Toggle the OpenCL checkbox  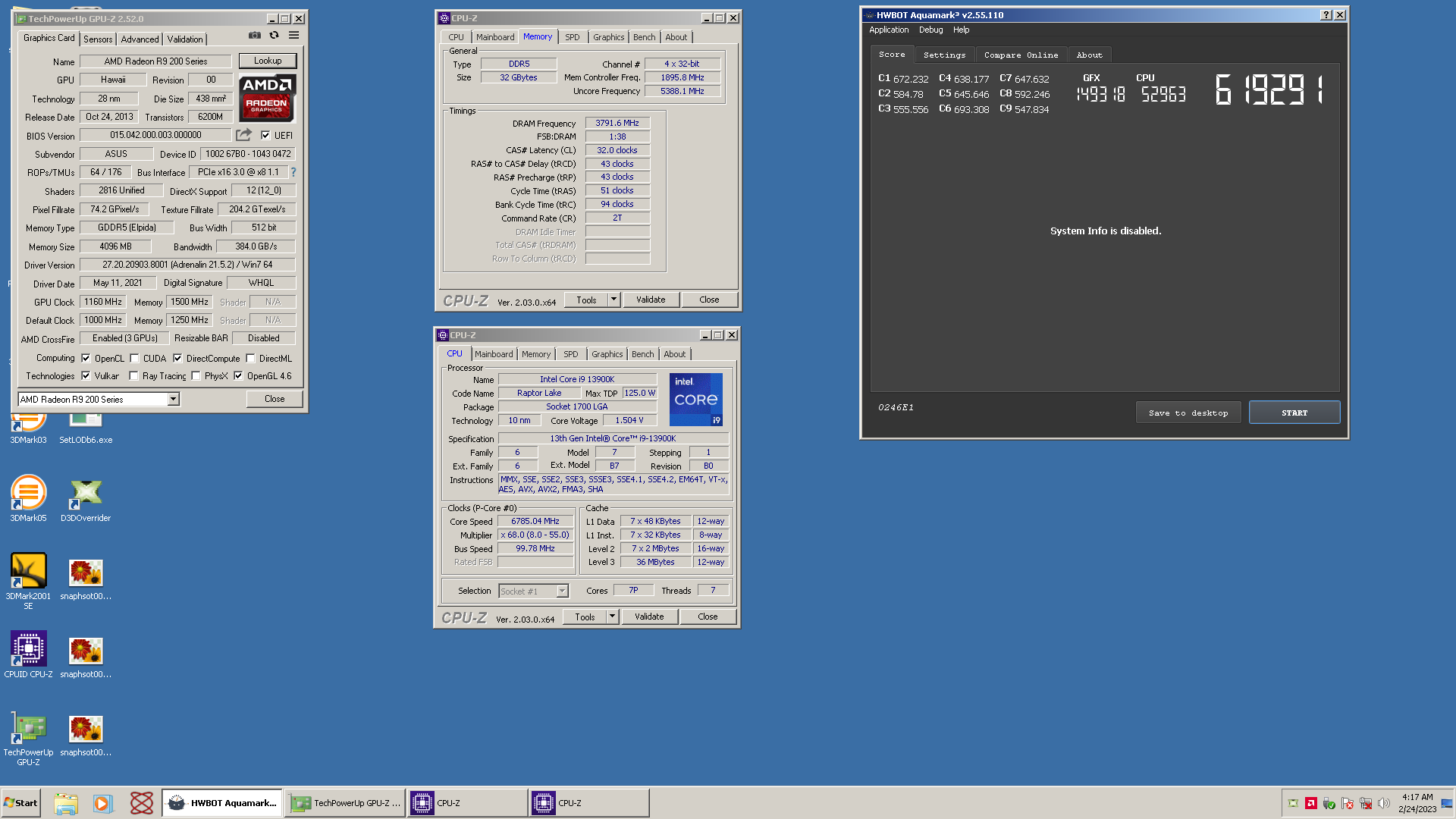[86, 359]
